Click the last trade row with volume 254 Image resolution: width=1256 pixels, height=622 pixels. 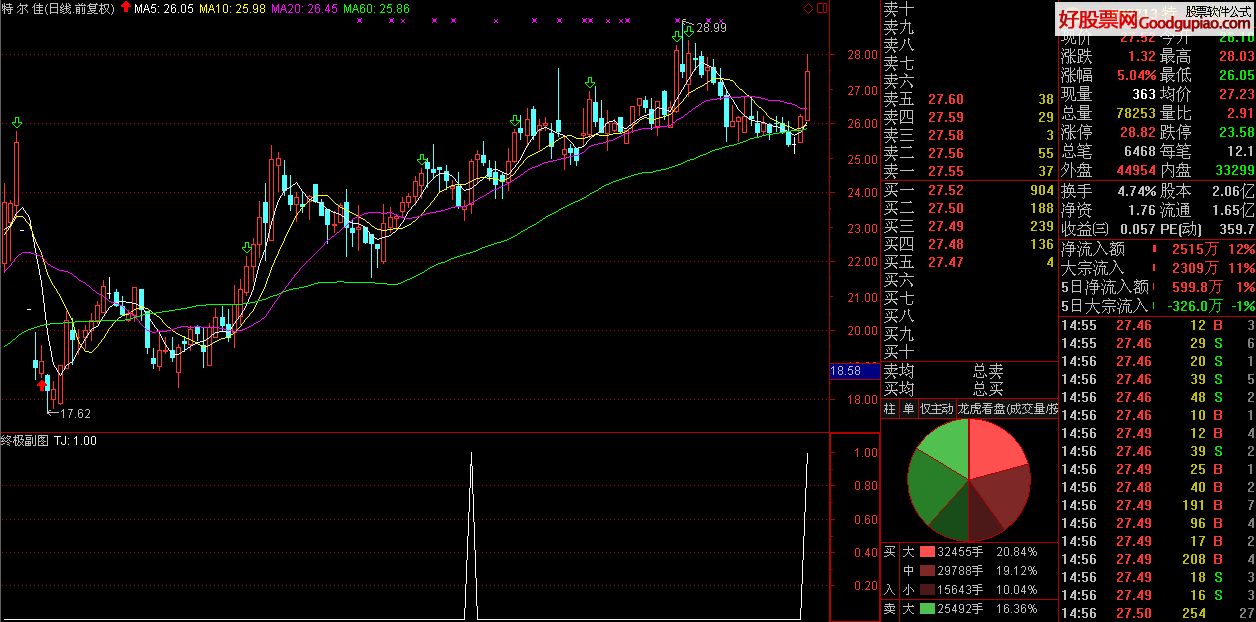tap(1157, 613)
